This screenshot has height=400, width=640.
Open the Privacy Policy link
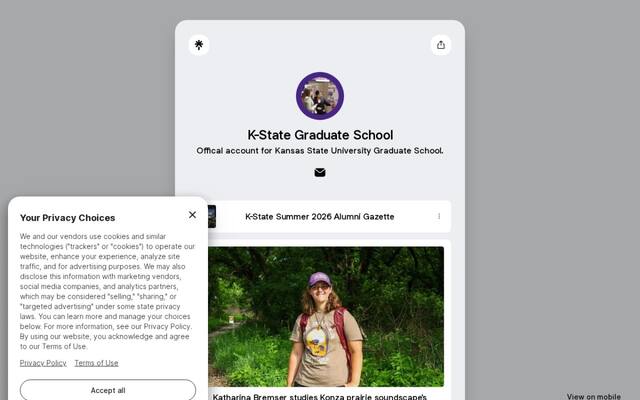[x=43, y=363]
